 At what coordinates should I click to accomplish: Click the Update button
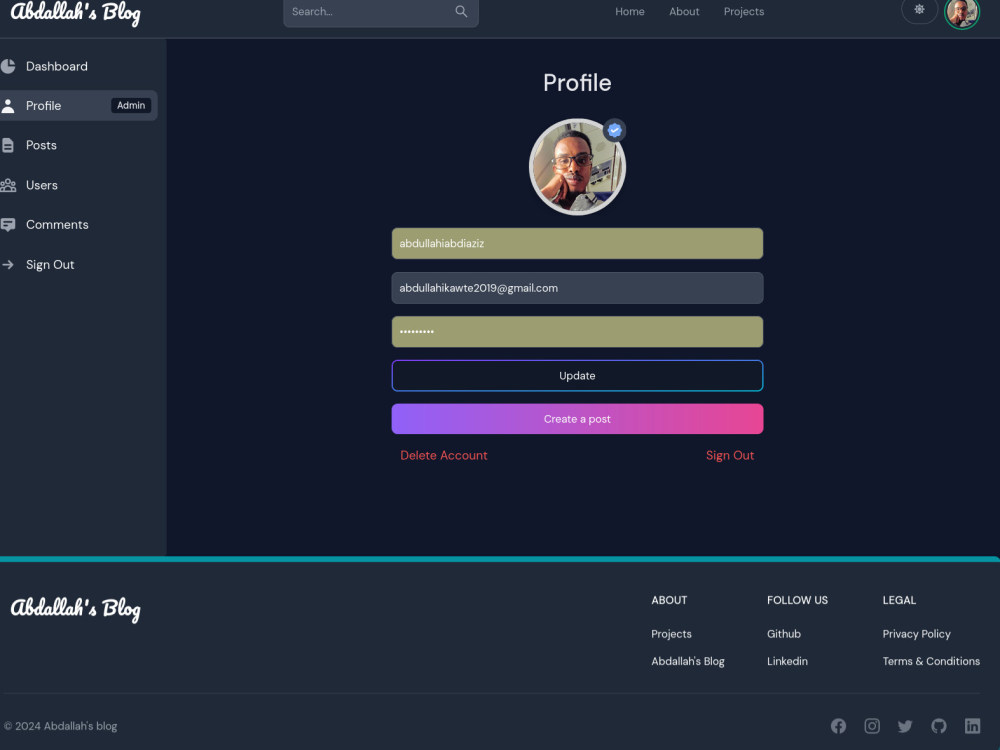577,376
